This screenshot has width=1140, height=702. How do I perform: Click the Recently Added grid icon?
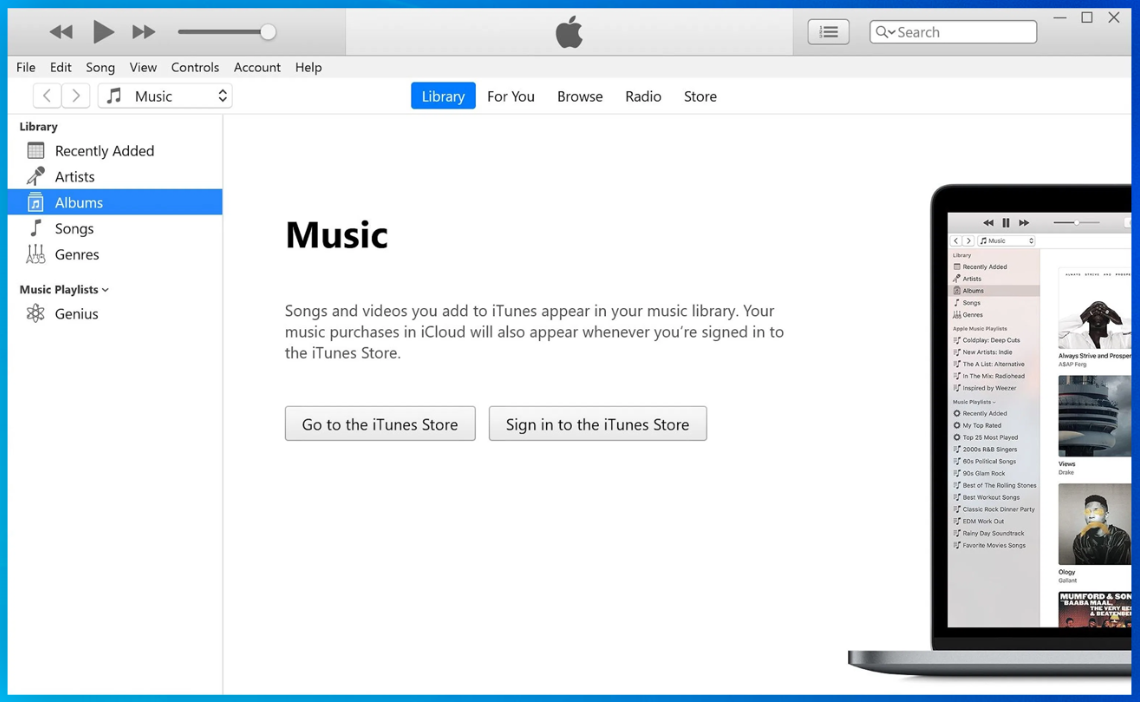[36, 151]
